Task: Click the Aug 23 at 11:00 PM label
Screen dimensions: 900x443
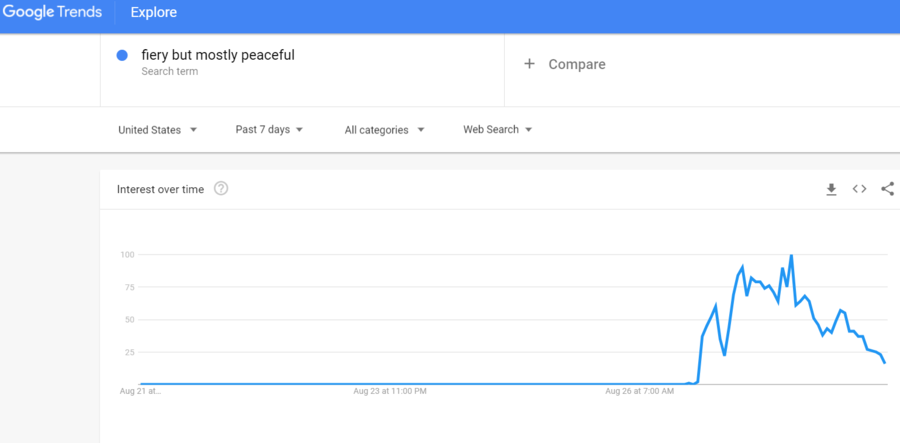Action: (x=390, y=391)
